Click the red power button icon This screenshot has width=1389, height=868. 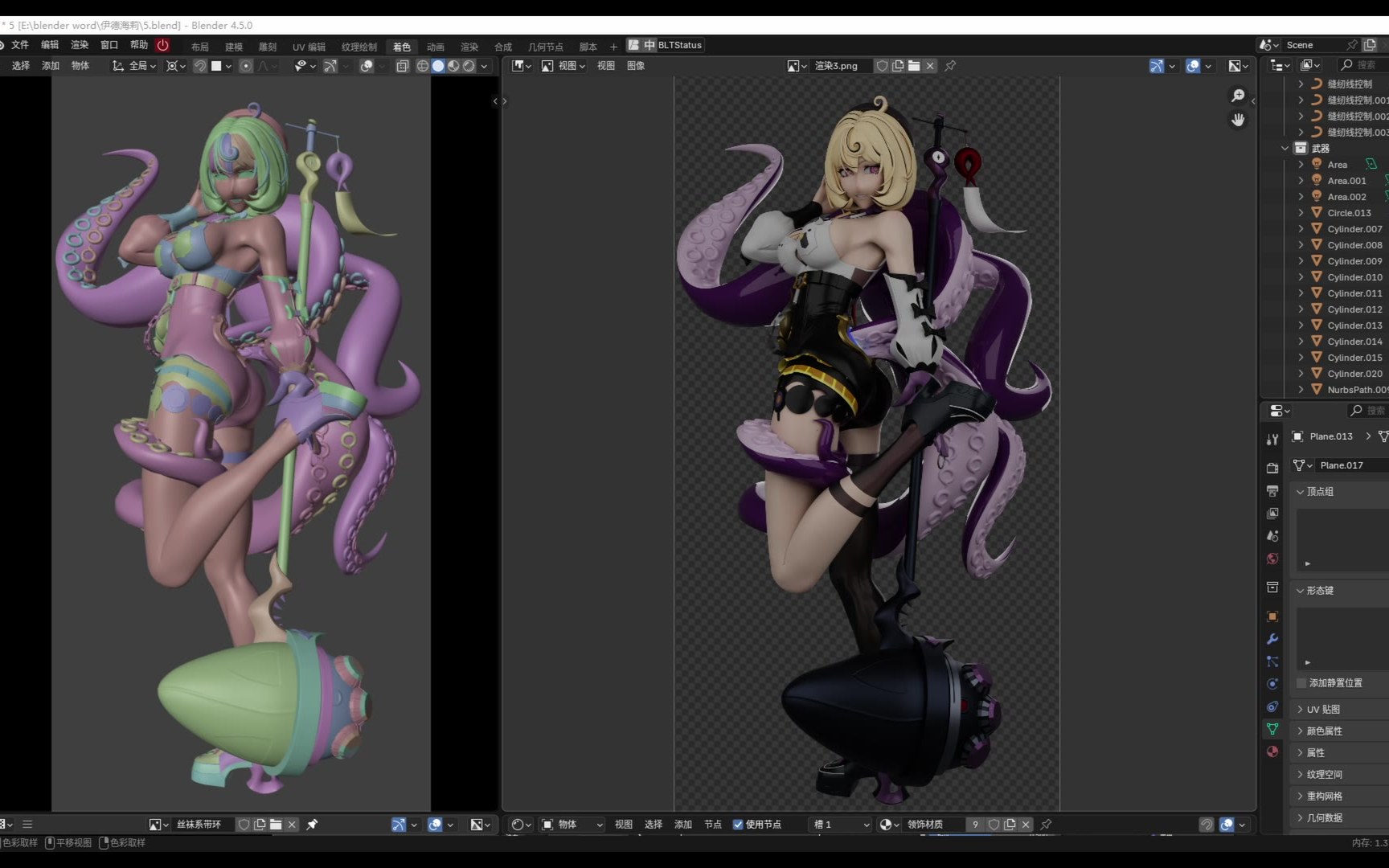point(163,45)
